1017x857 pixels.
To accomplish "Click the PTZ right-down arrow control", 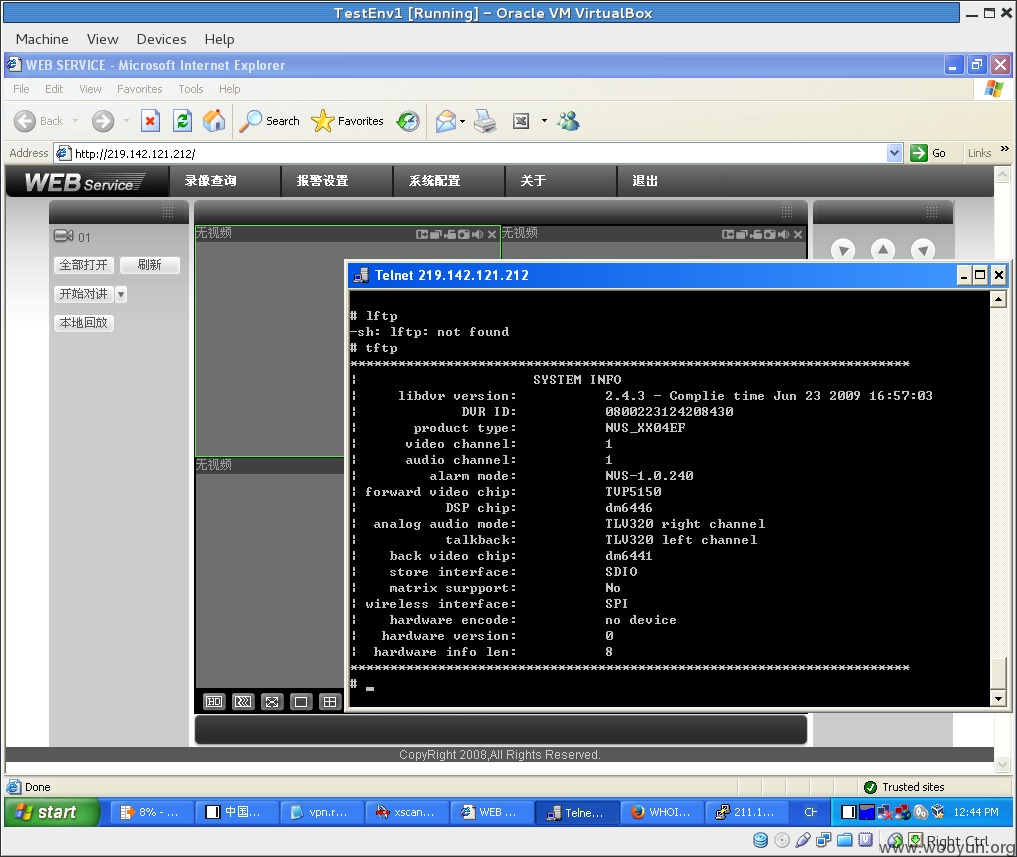I will click(x=923, y=250).
